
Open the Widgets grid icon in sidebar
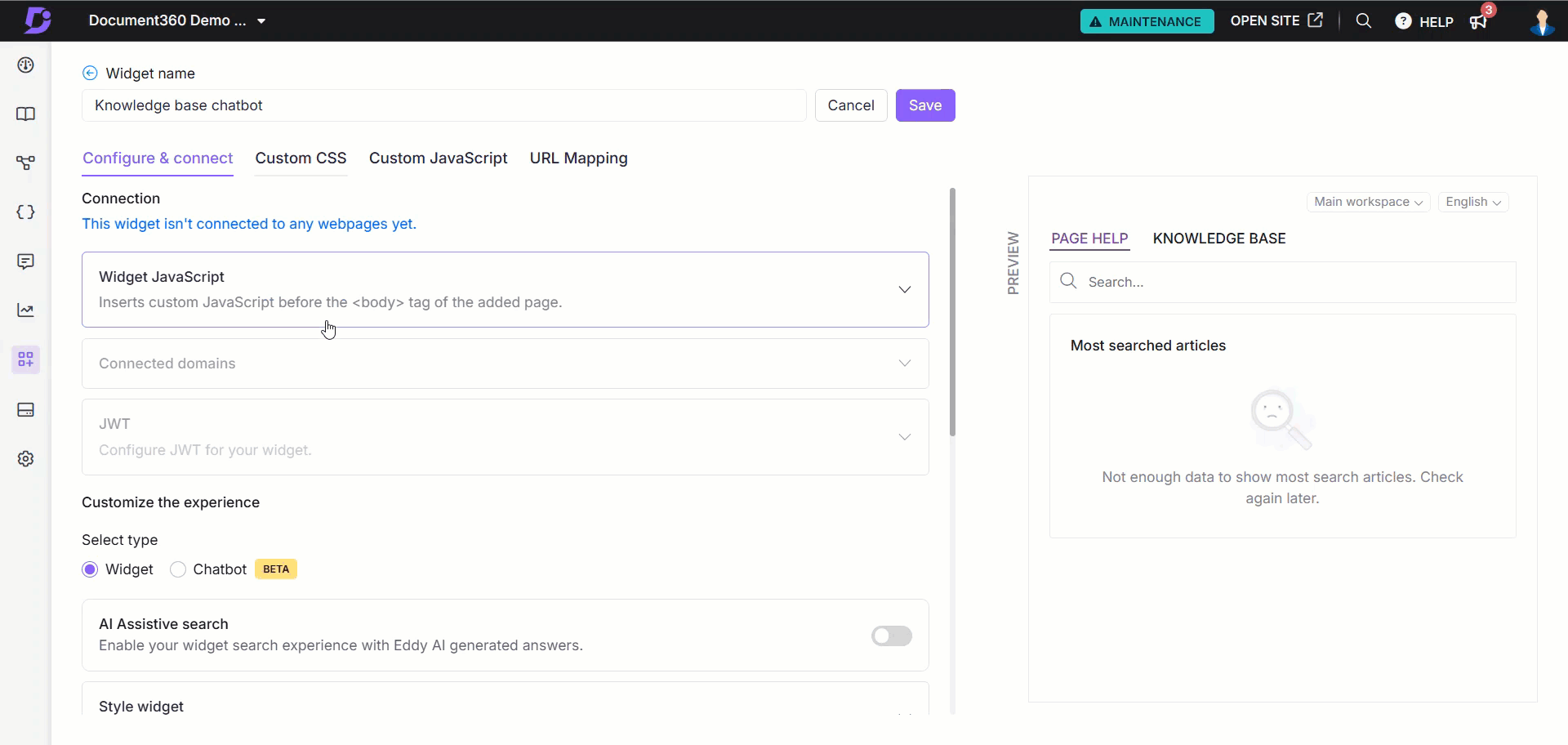pos(25,359)
